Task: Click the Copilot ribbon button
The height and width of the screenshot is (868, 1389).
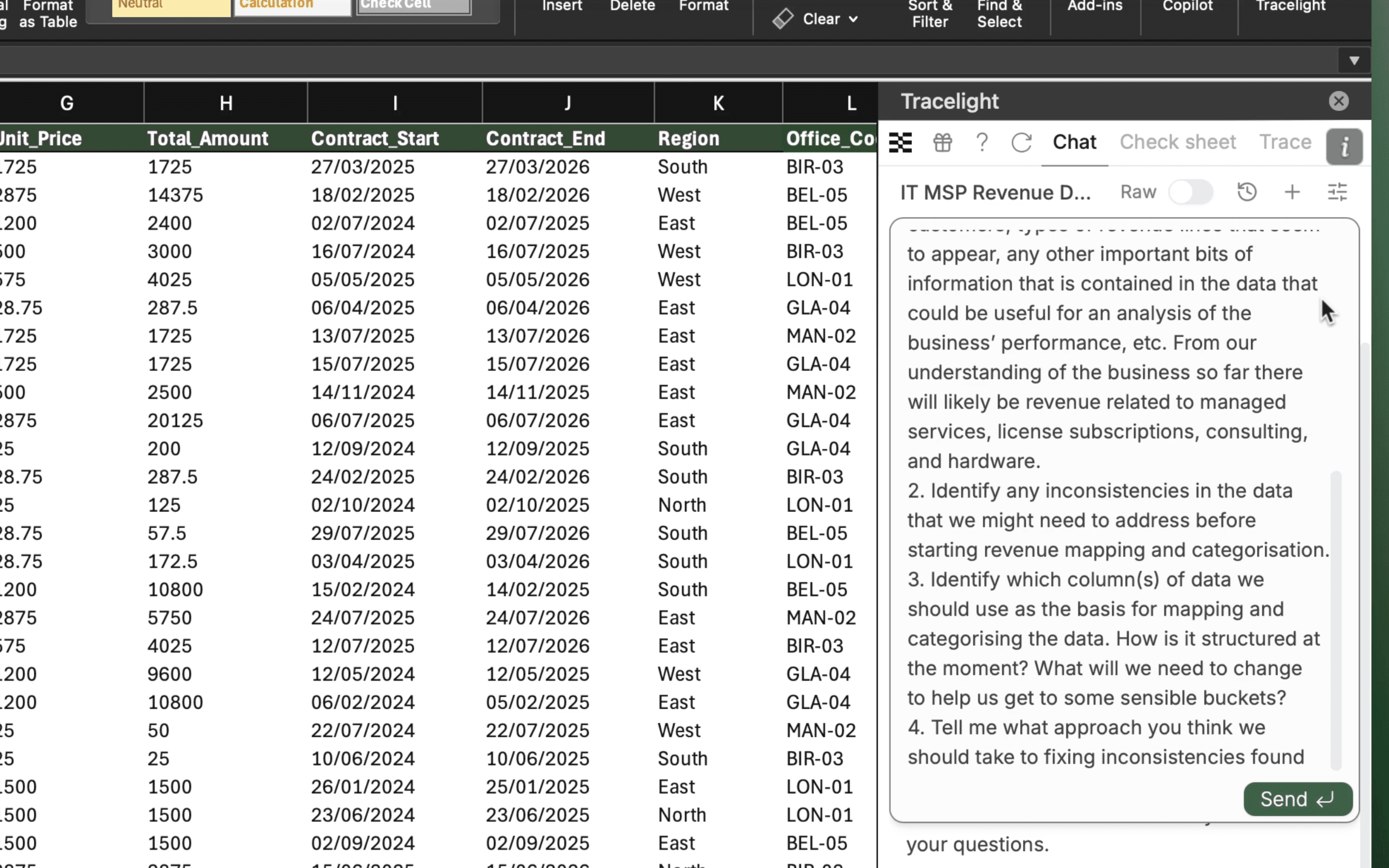Action: [1187, 7]
